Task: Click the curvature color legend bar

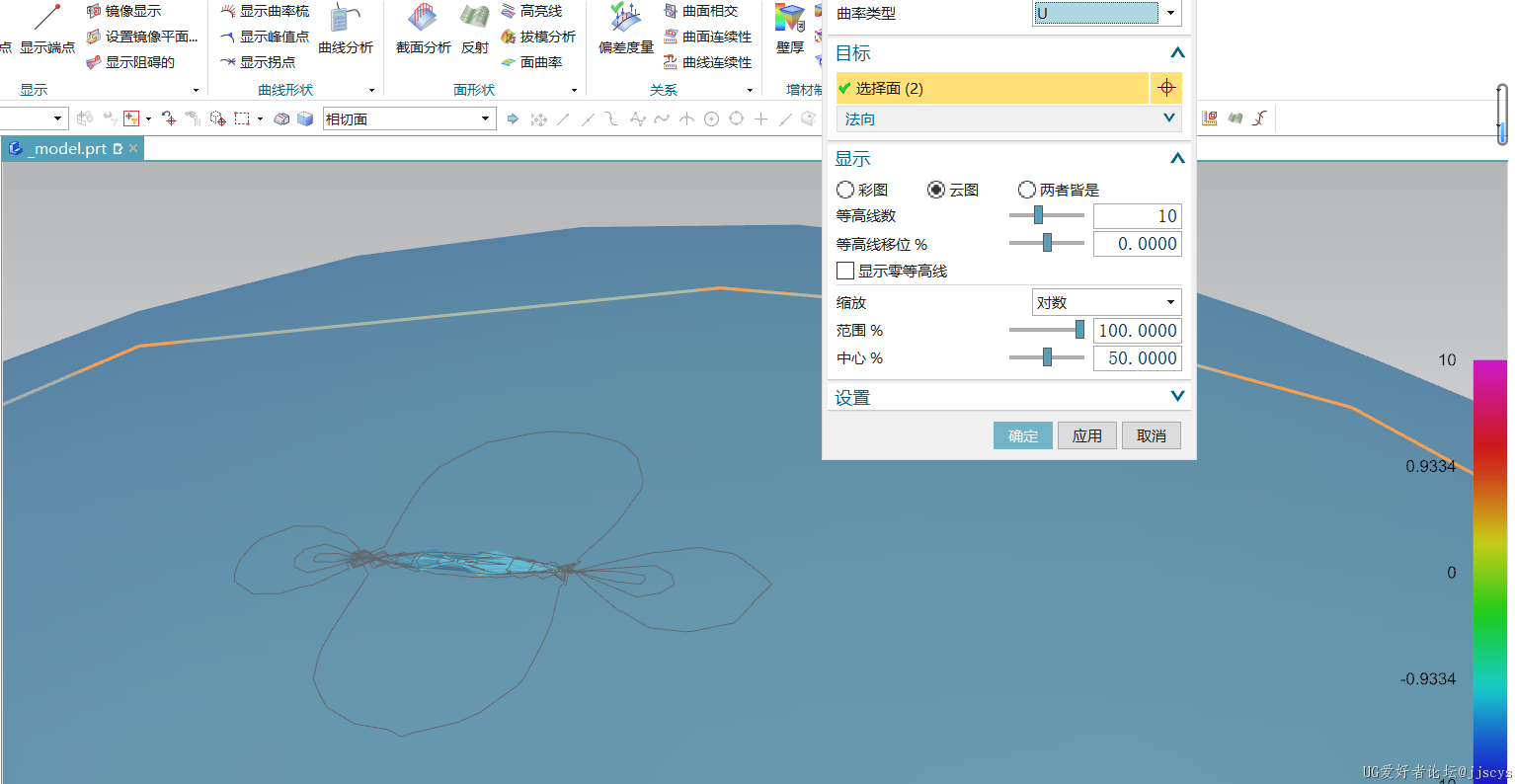Action: coord(1490,572)
